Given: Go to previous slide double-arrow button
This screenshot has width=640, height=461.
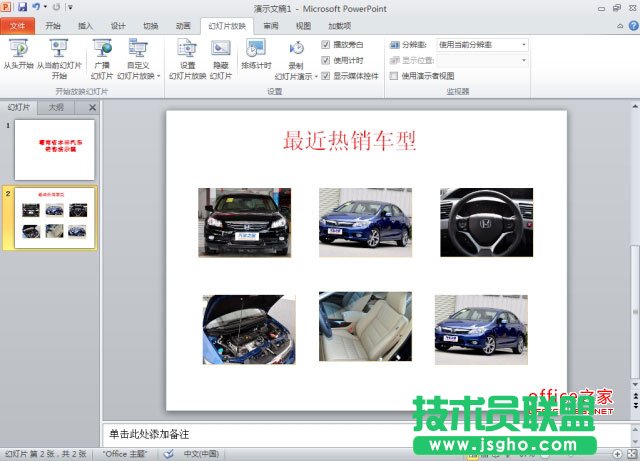Looking at the screenshot, I should point(635,396).
